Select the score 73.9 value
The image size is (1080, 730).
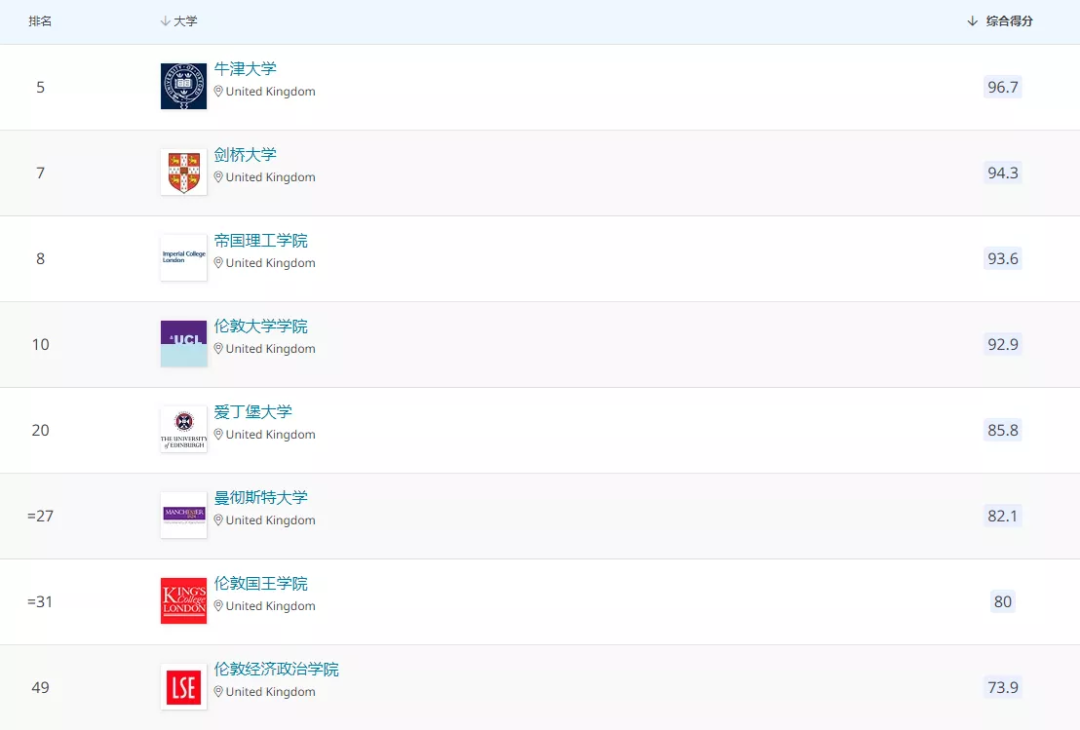pyautogui.click(x=1003, y=687)
